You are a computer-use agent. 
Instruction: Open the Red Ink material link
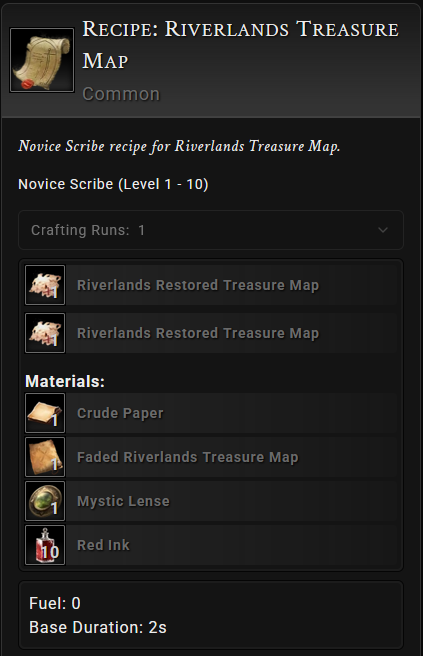pyautogui.click(x=103, y=545)
